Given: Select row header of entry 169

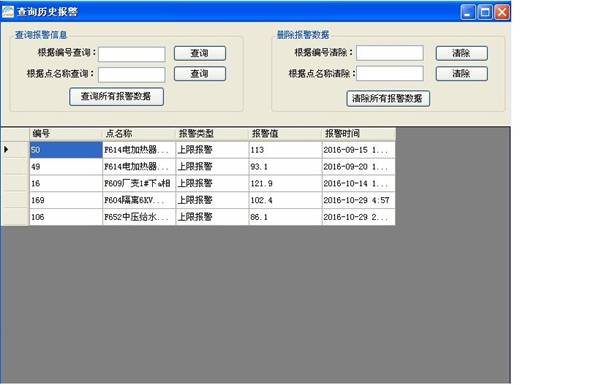Looking at the screenshot, I should (15, 200).
